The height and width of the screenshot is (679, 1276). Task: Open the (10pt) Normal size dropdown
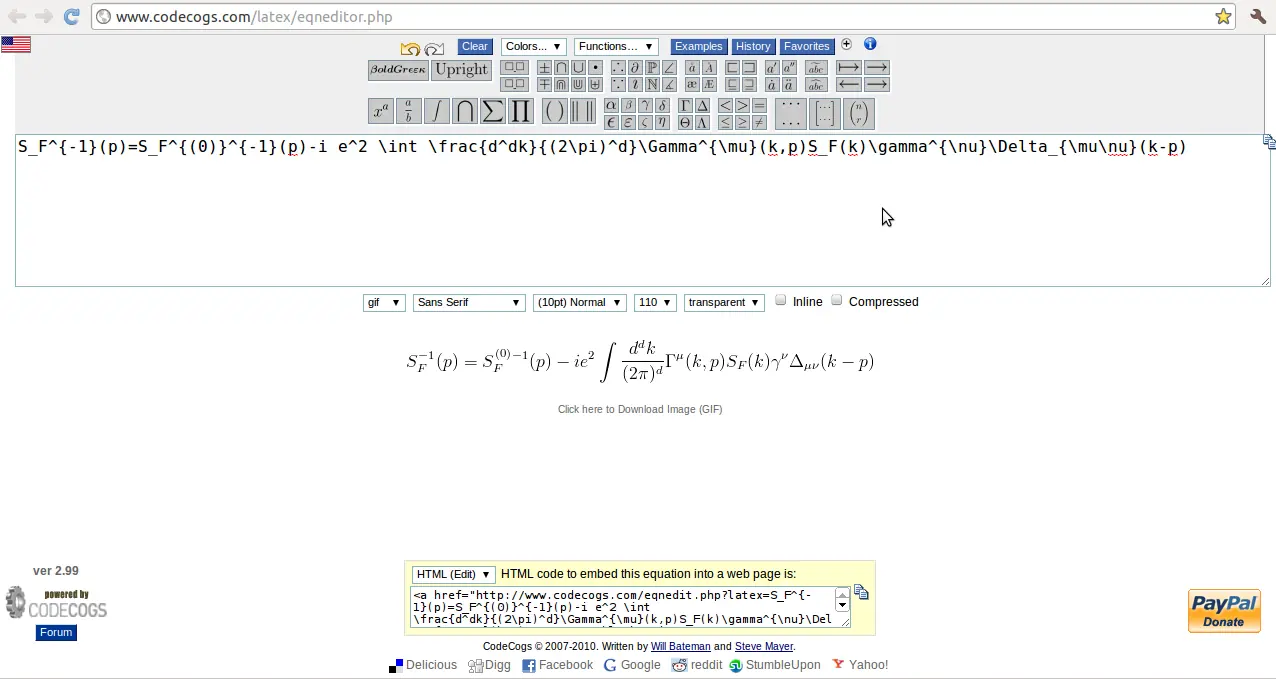pyautogui.click(x=579, y=302)
